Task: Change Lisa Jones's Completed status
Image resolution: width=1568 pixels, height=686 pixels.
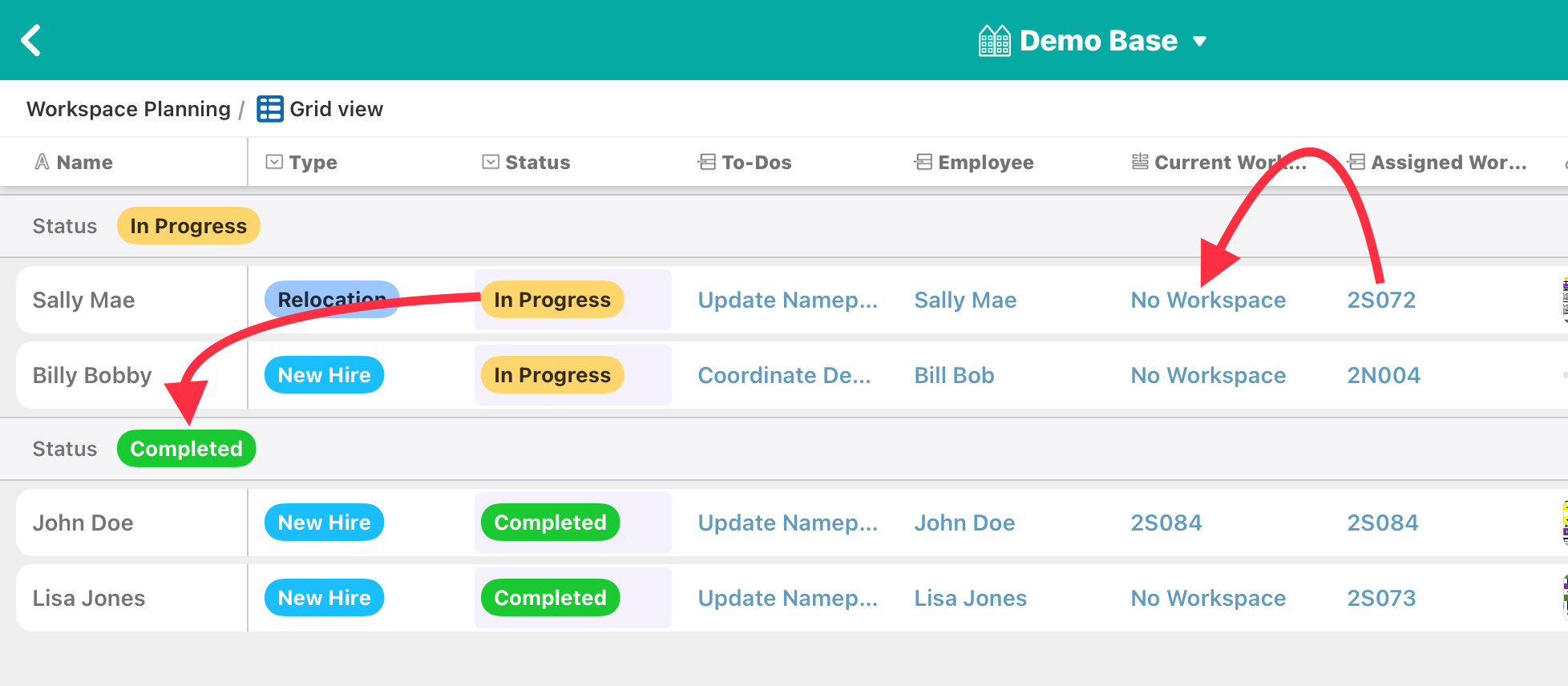Action: point(550,598)
